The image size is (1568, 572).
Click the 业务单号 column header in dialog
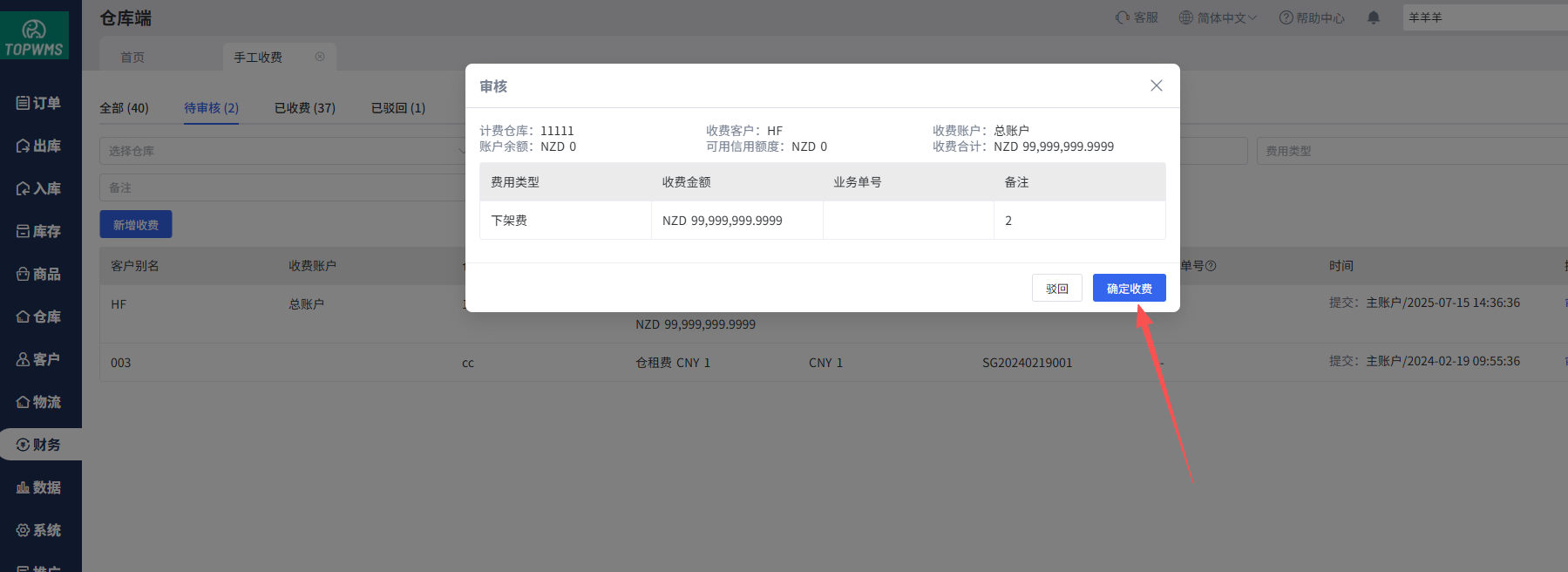[x=858, y=182]
